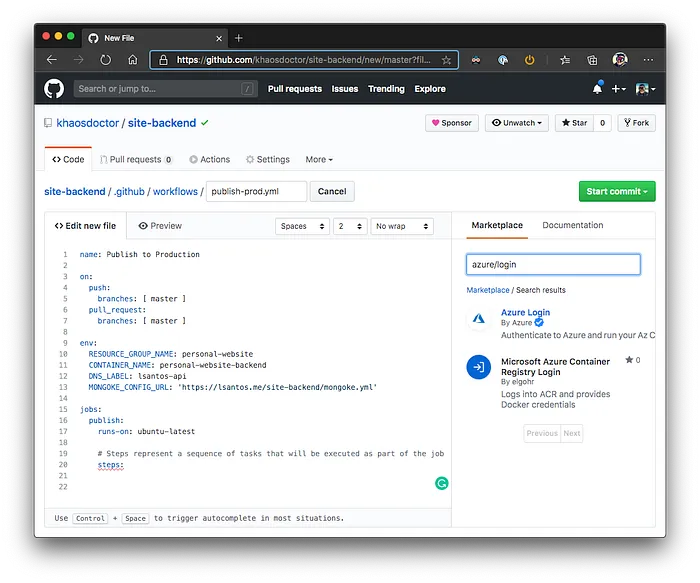Click Azure Container Registry Login icon
The image size is (700, 583).
479,367
